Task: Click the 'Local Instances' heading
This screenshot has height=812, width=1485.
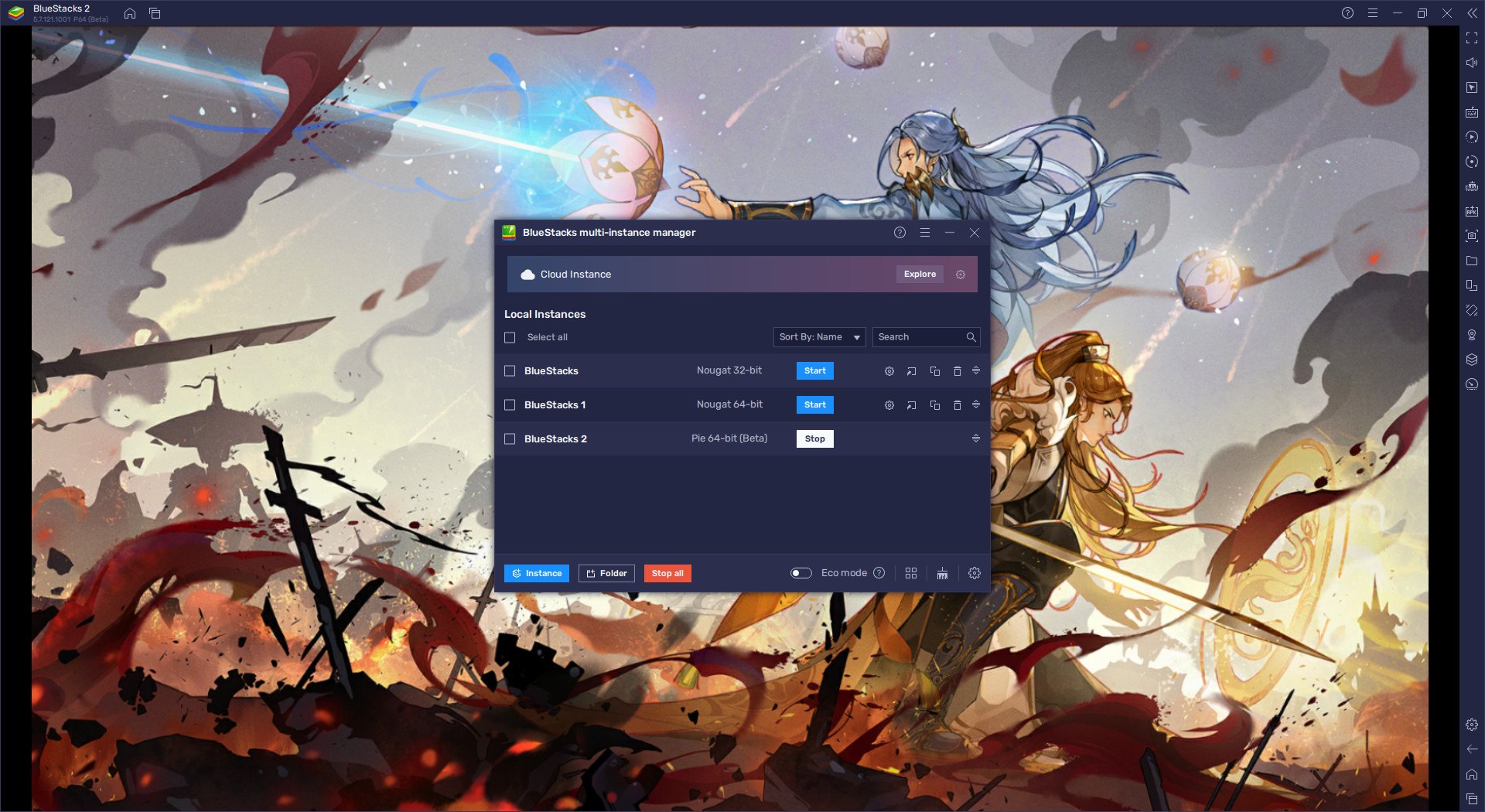Action: tap(544, 314)
